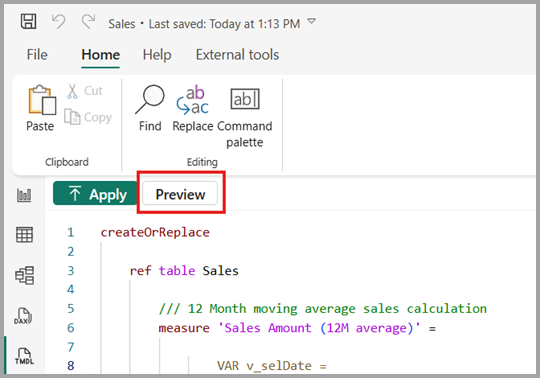The height and width of the screenshot is (378, 540).
Task: Click the Cut command
Action: pyautogui.click(x=85, y=91)
